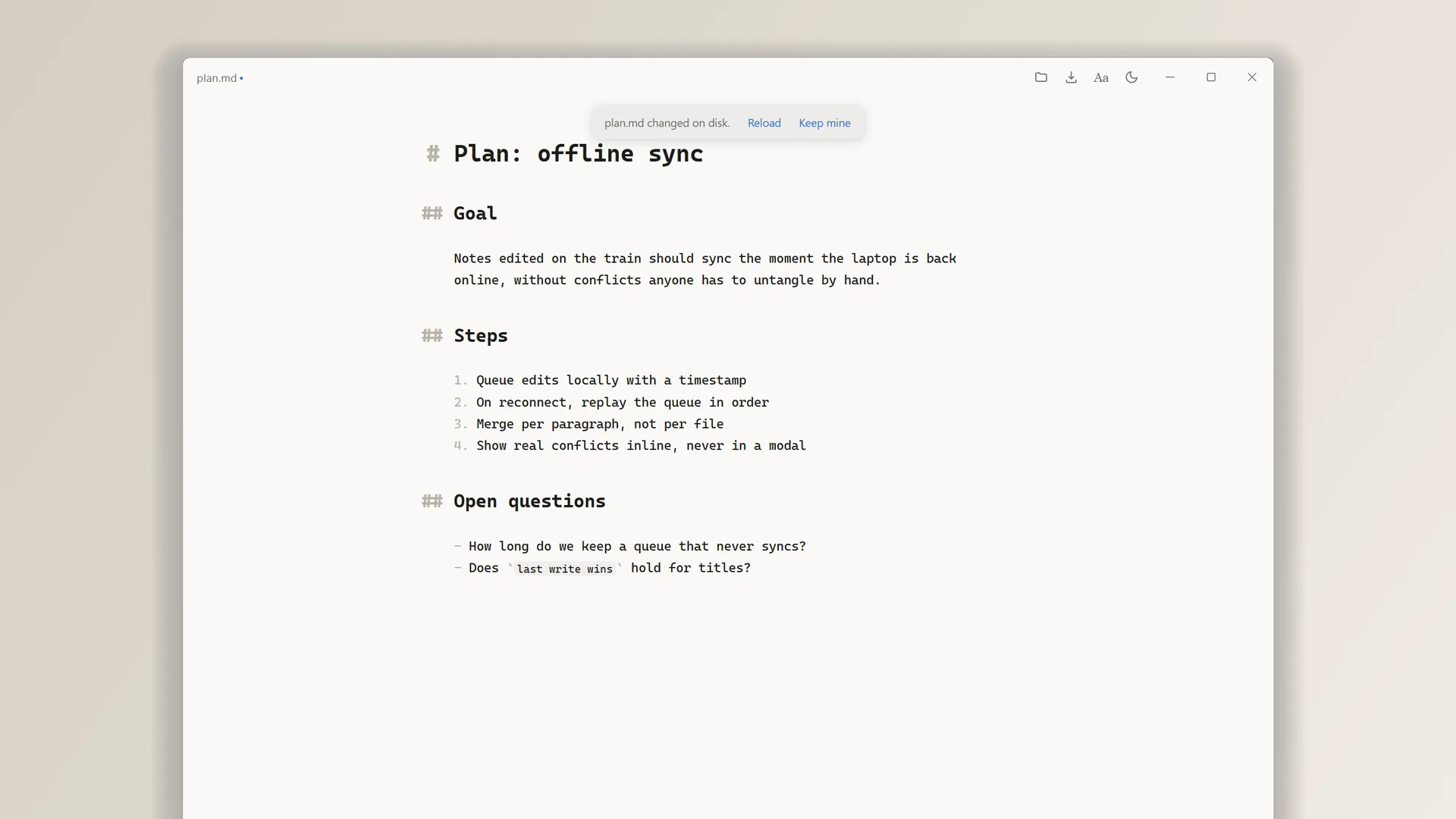The width and height of the screenshot is (1456, 819).
Task: Click 'How long do we keep a queue' line
Action: point(637,547)
